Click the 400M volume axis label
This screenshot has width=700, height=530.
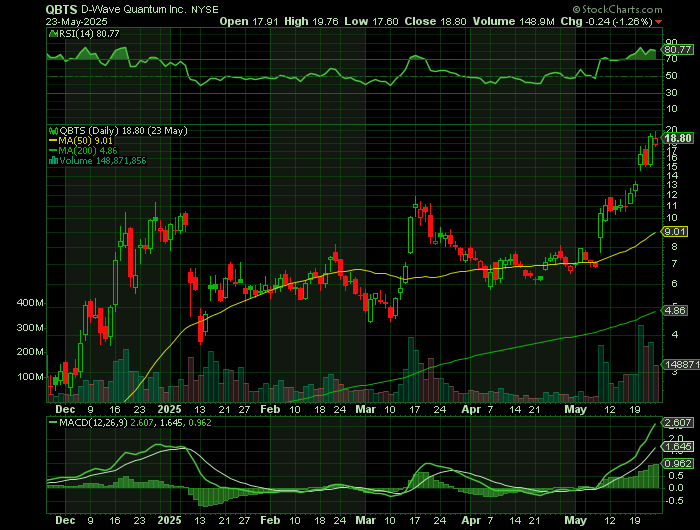click(30, 303)
